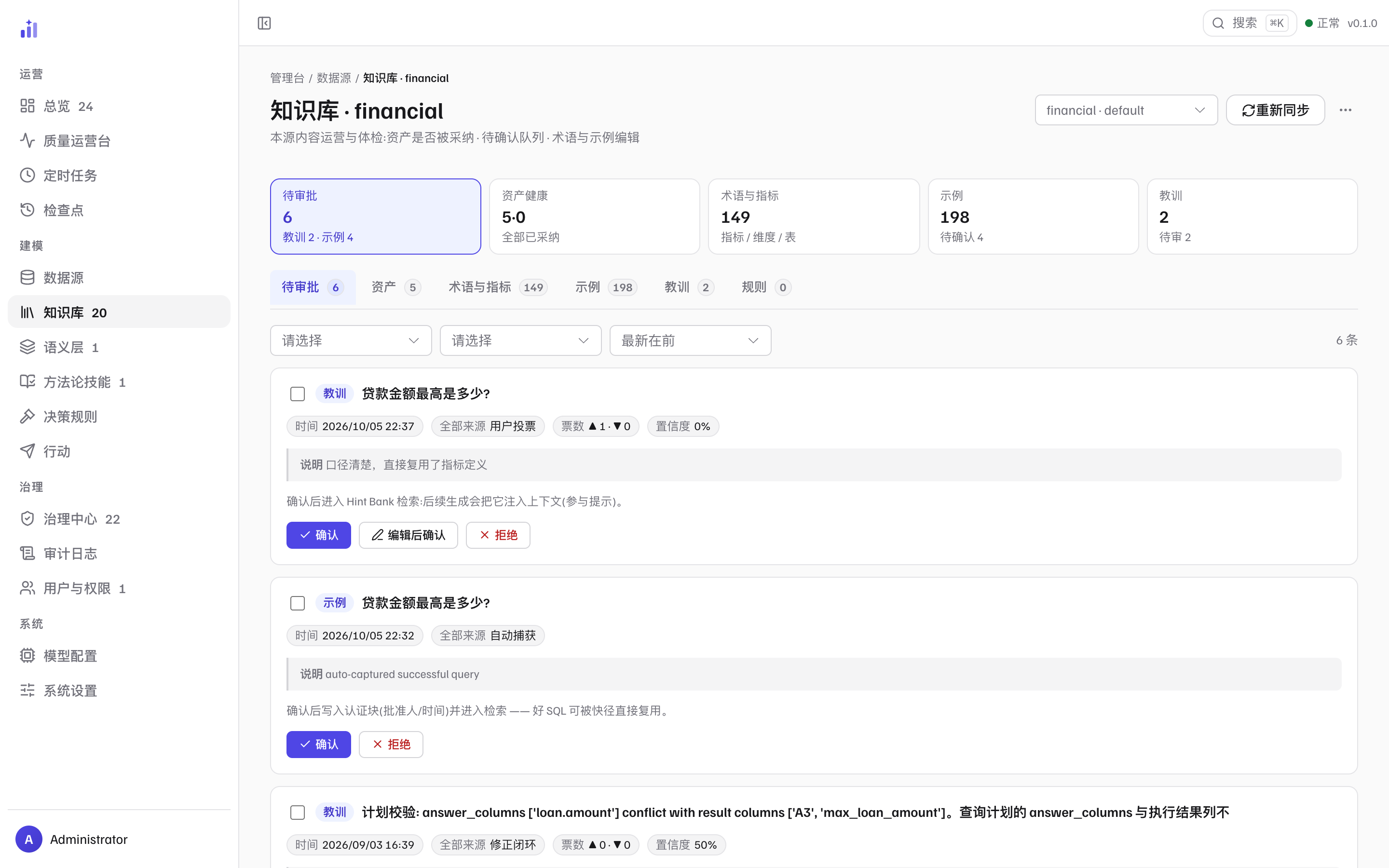The height and width of the screenshot is (868, 1389).
Task: Switch to 教训 2 tab
Action: 689,287
